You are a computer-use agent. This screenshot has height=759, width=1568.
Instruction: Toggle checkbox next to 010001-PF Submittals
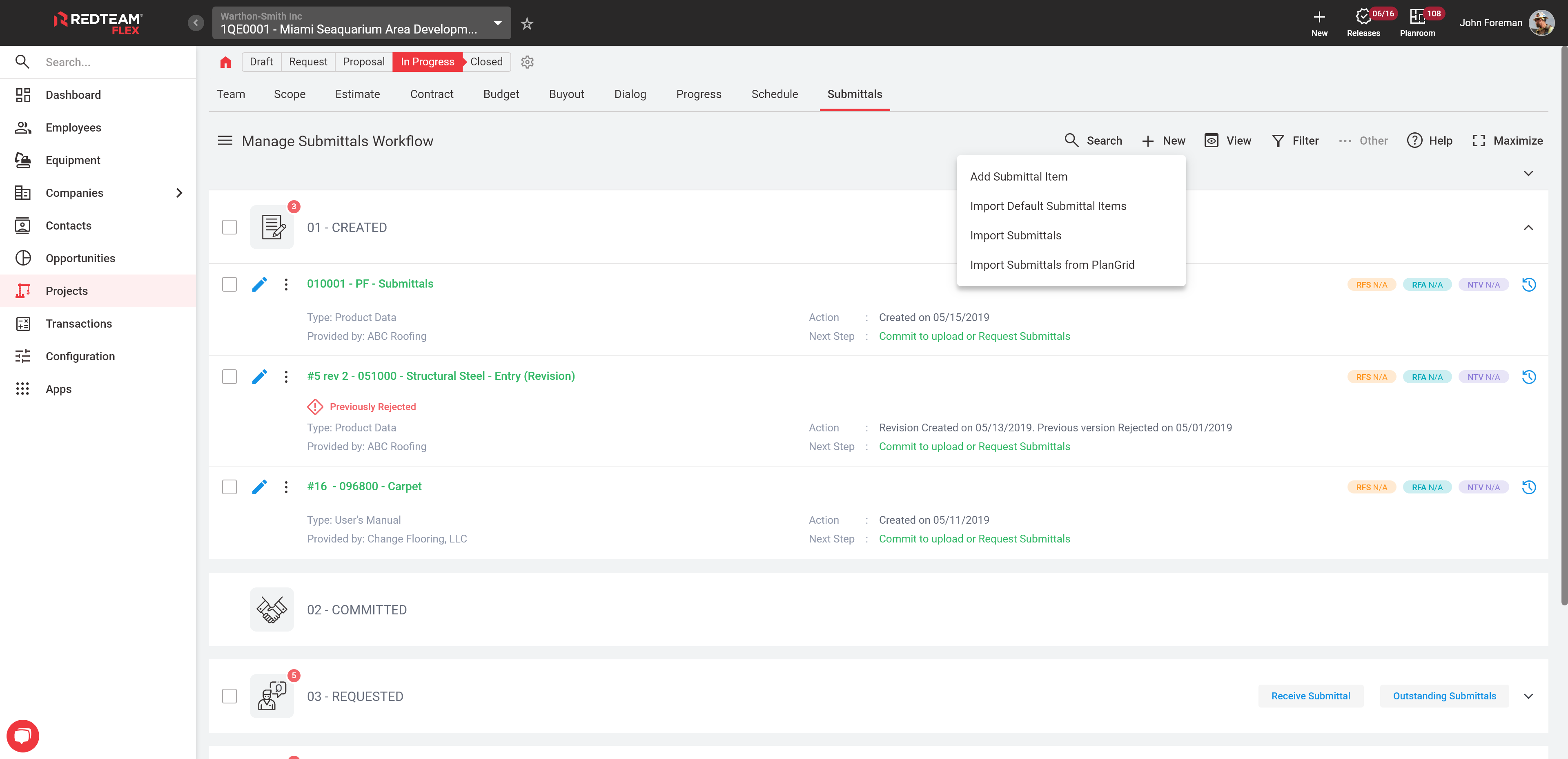coord(229,284)
